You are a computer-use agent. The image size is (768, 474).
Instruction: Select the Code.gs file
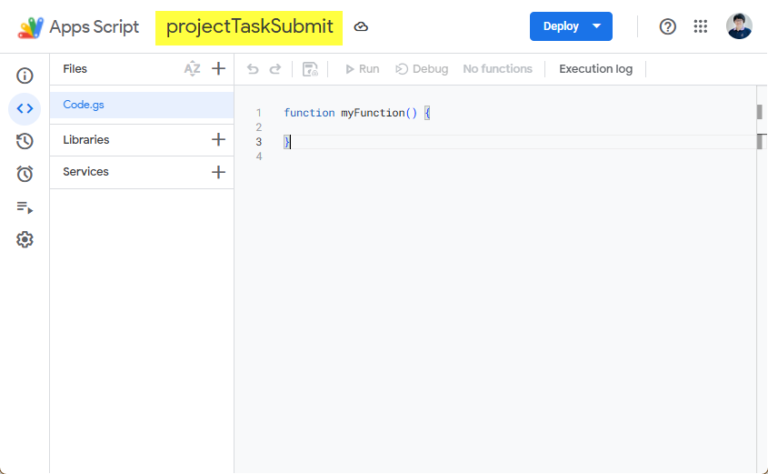[x=142, y=105]
